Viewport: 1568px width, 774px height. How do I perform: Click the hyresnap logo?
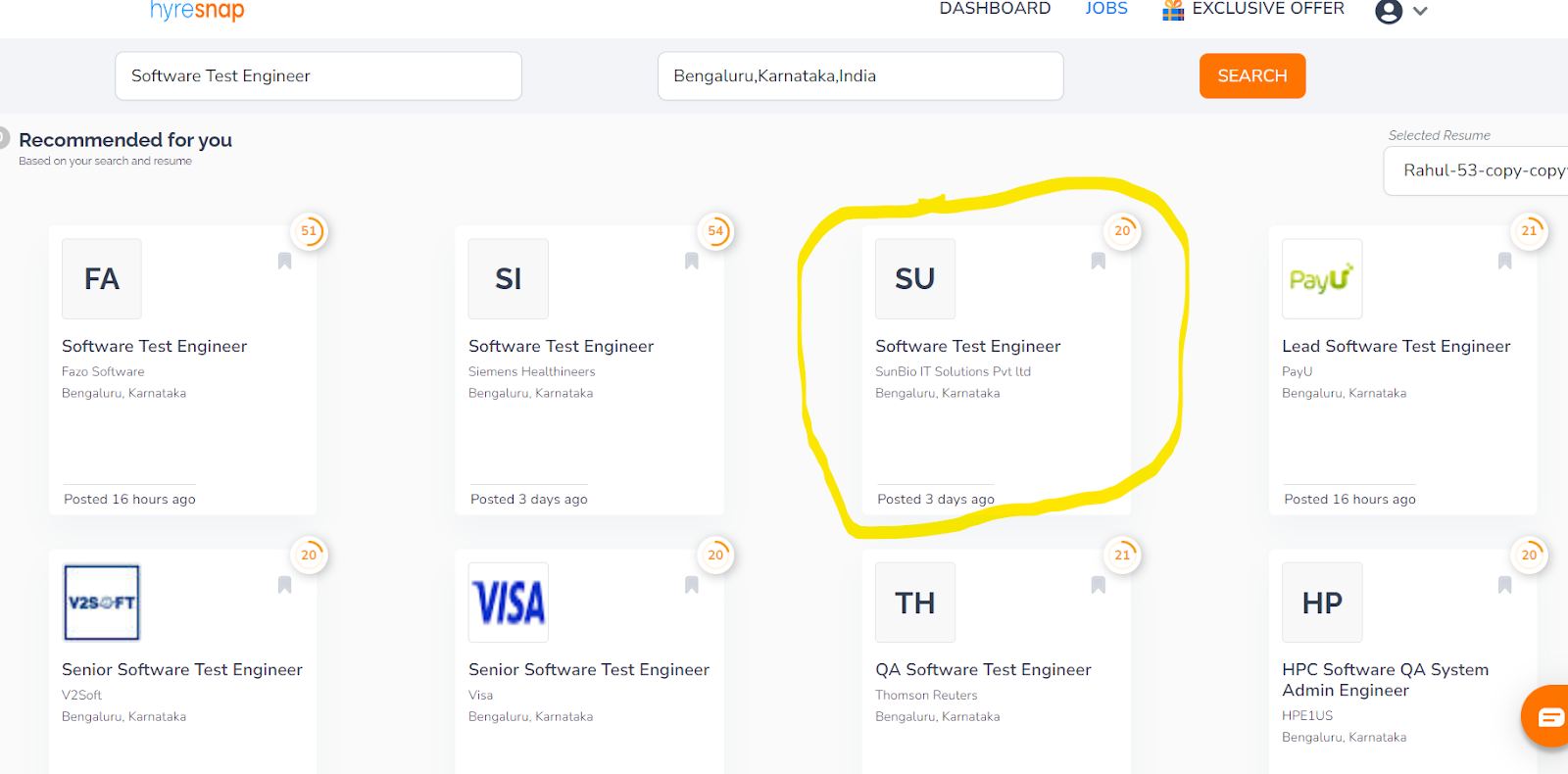tap(197, 10)
